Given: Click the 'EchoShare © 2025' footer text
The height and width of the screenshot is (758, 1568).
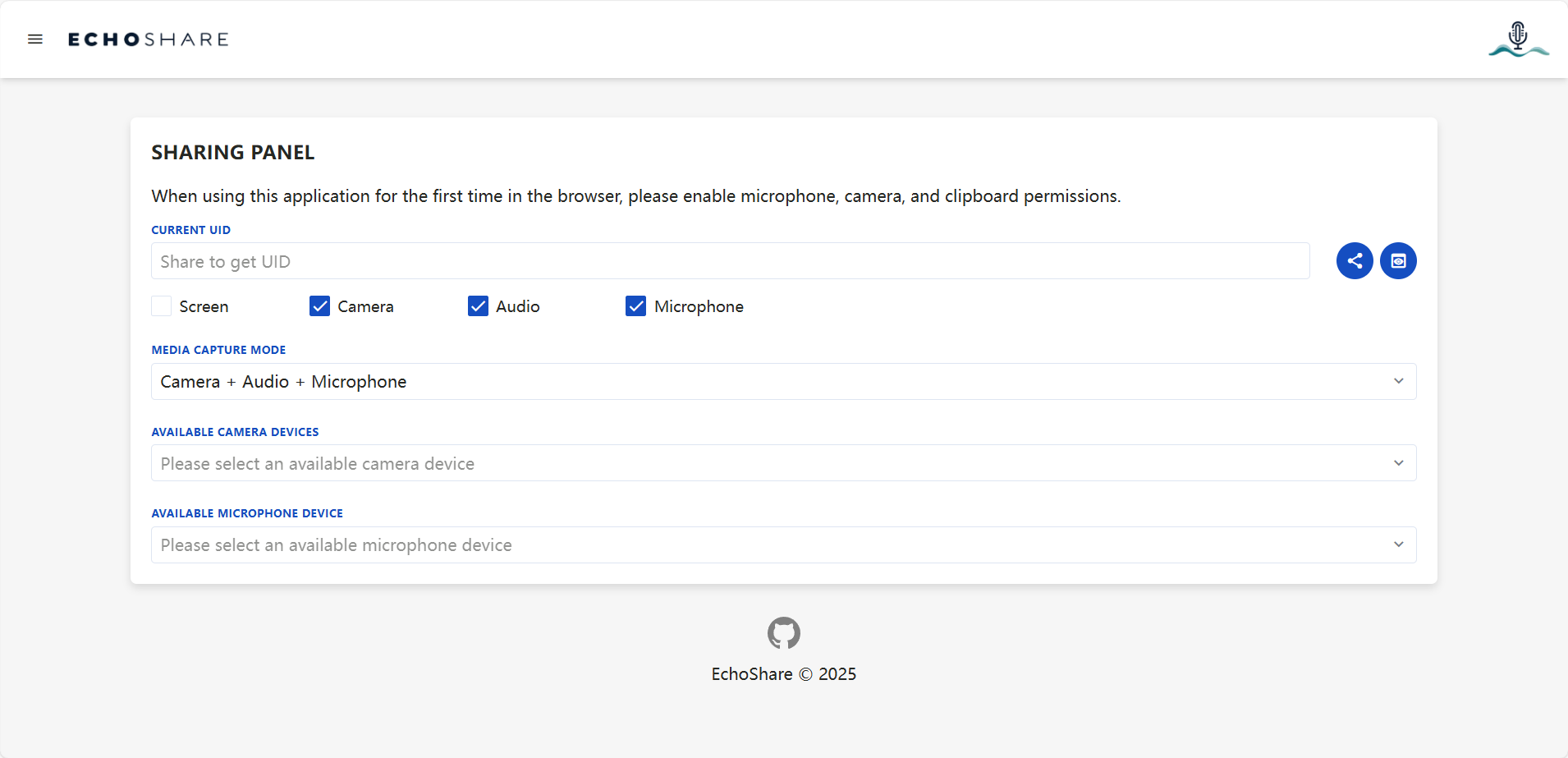Looking at the screenshot, I should point(784,674).
